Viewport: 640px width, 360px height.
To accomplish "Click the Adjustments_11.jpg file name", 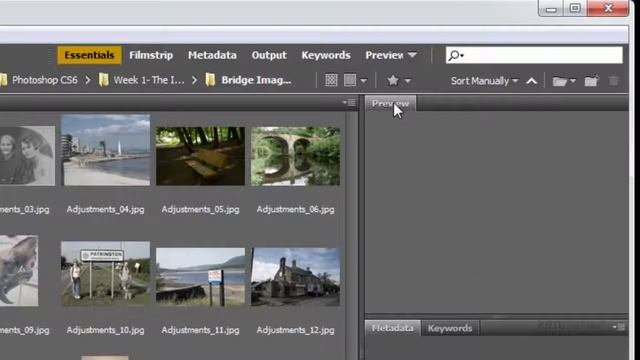I will tap(200, 330).
